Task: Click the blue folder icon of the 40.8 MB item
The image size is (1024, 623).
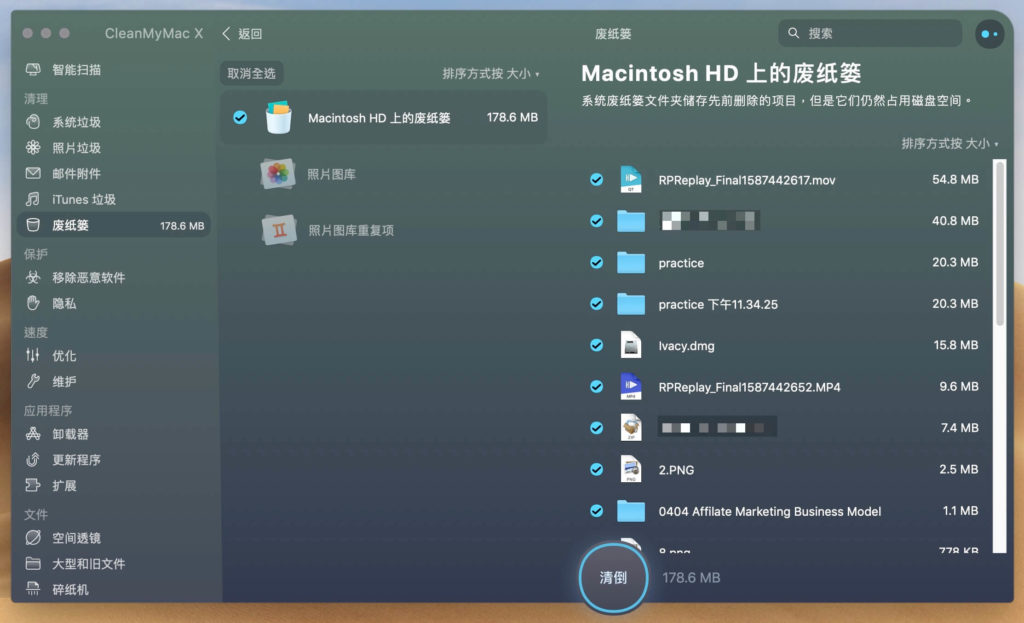Action: [631, 221]
